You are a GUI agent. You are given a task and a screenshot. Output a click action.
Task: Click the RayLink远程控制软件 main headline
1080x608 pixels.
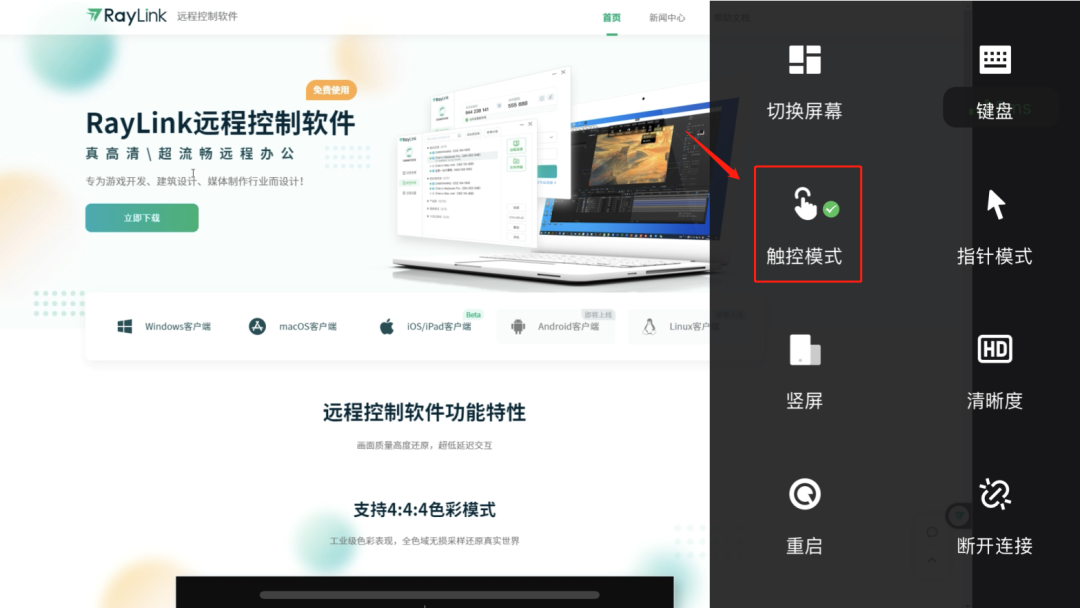tap(220, 123)
